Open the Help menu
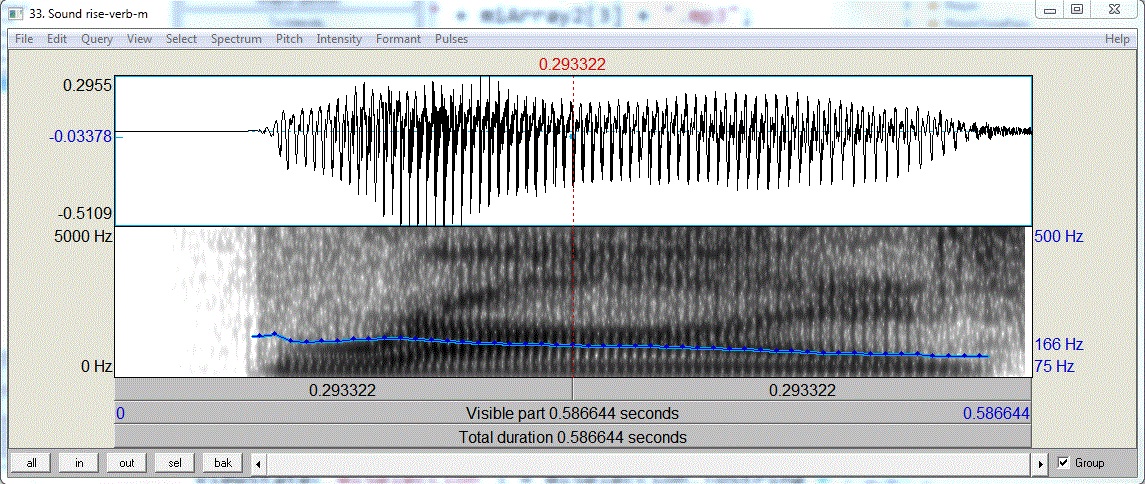Screen dimensions: 1145x484 click(1117, 39)
